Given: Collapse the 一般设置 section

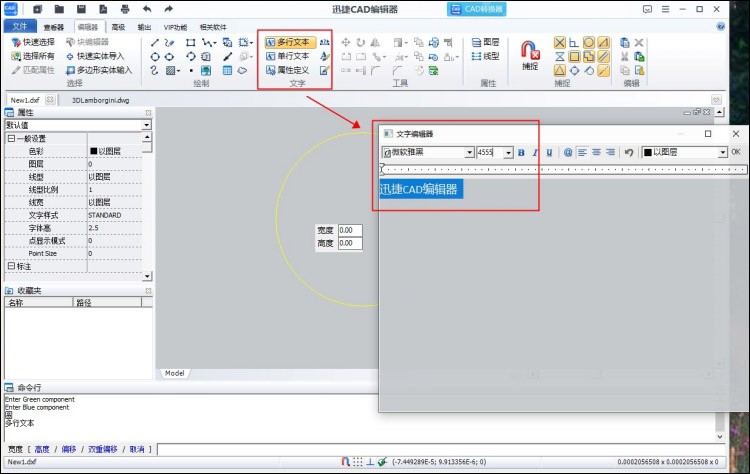Looking at the screenshot, I should coord(11,138).
